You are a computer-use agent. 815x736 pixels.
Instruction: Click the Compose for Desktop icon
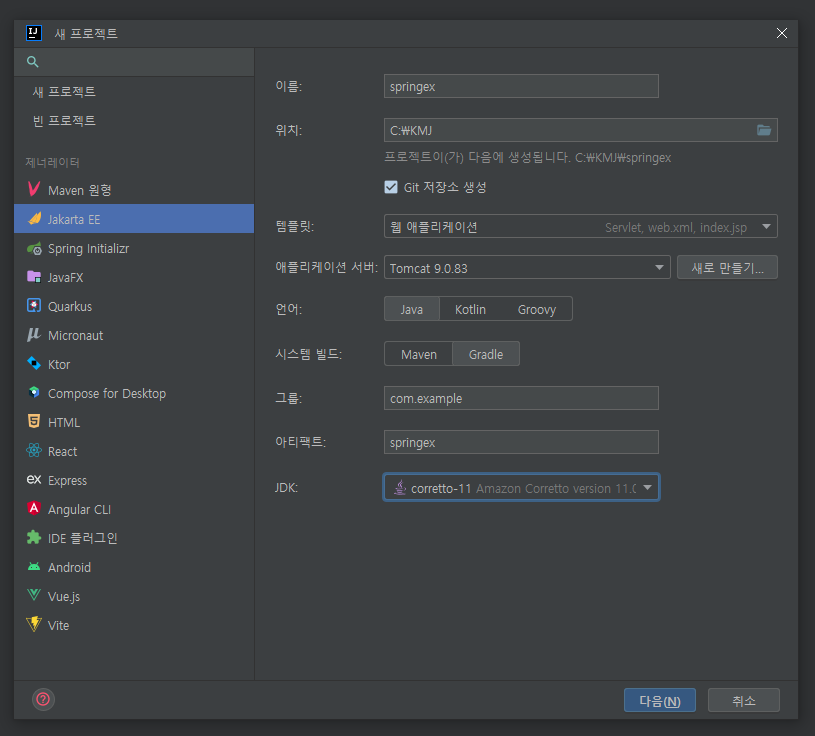34,393
